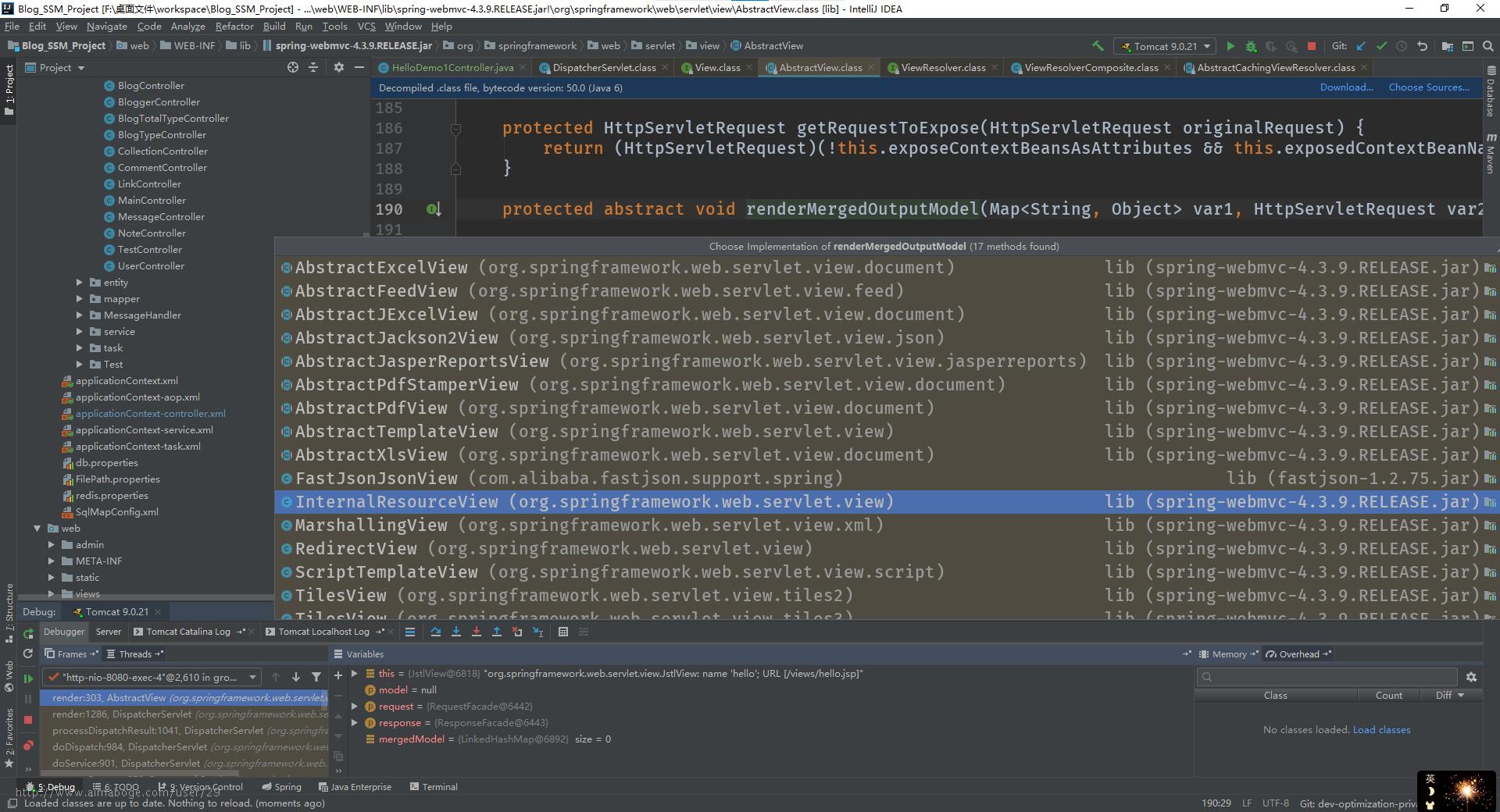
Task: Open Project view mode dropdown
Action: tap(55, 67)
